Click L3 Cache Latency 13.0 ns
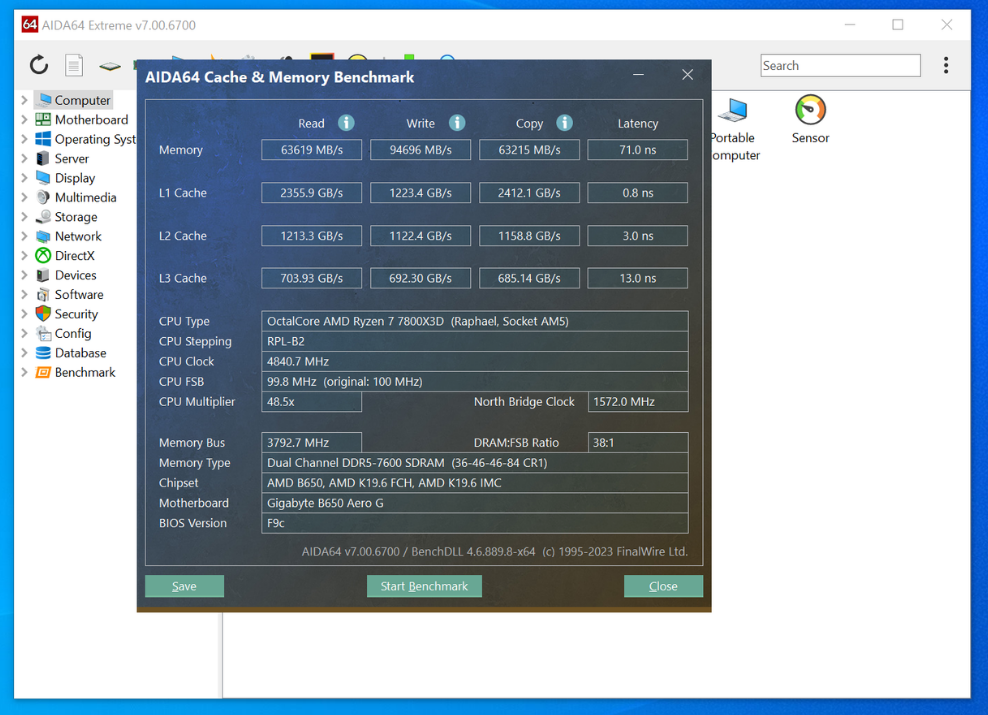988x715 pixels. click(x=638, y=278)
